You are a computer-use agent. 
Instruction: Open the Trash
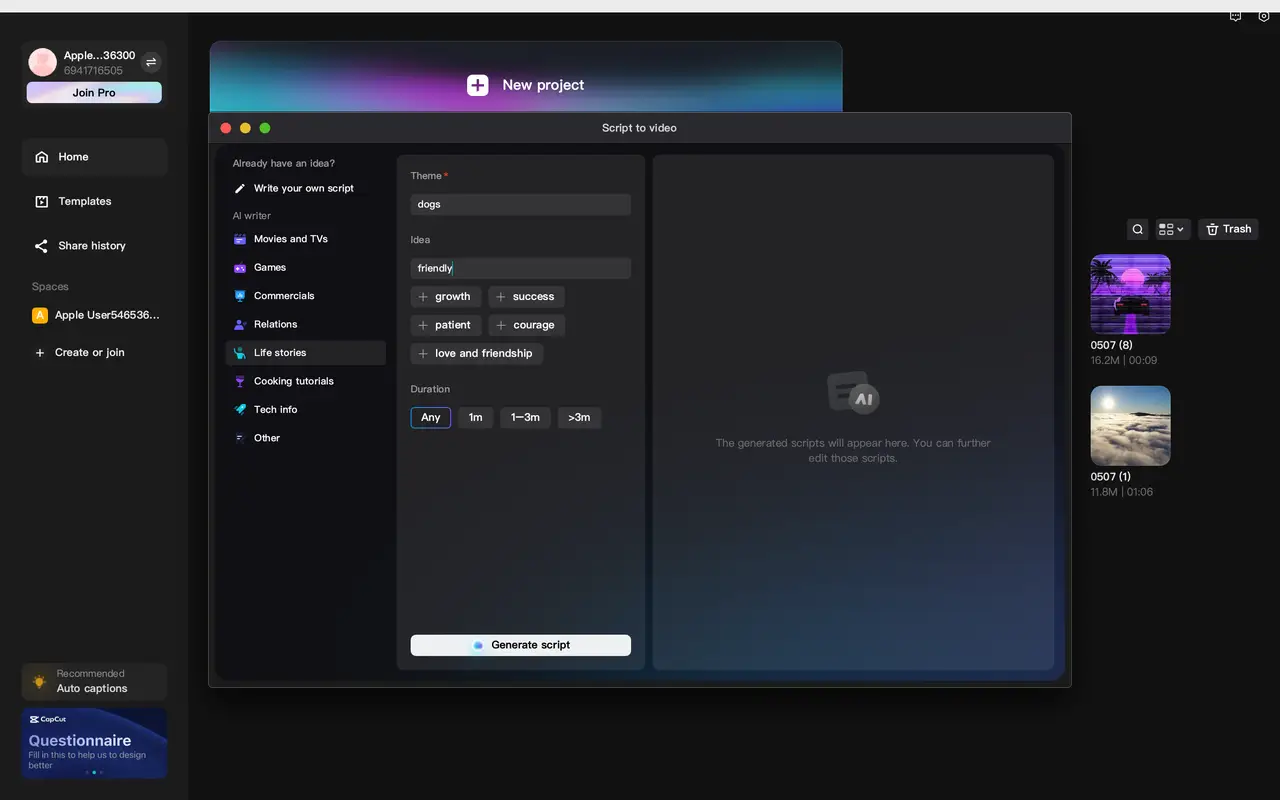pyautogui.click(x=1228, y=229)
